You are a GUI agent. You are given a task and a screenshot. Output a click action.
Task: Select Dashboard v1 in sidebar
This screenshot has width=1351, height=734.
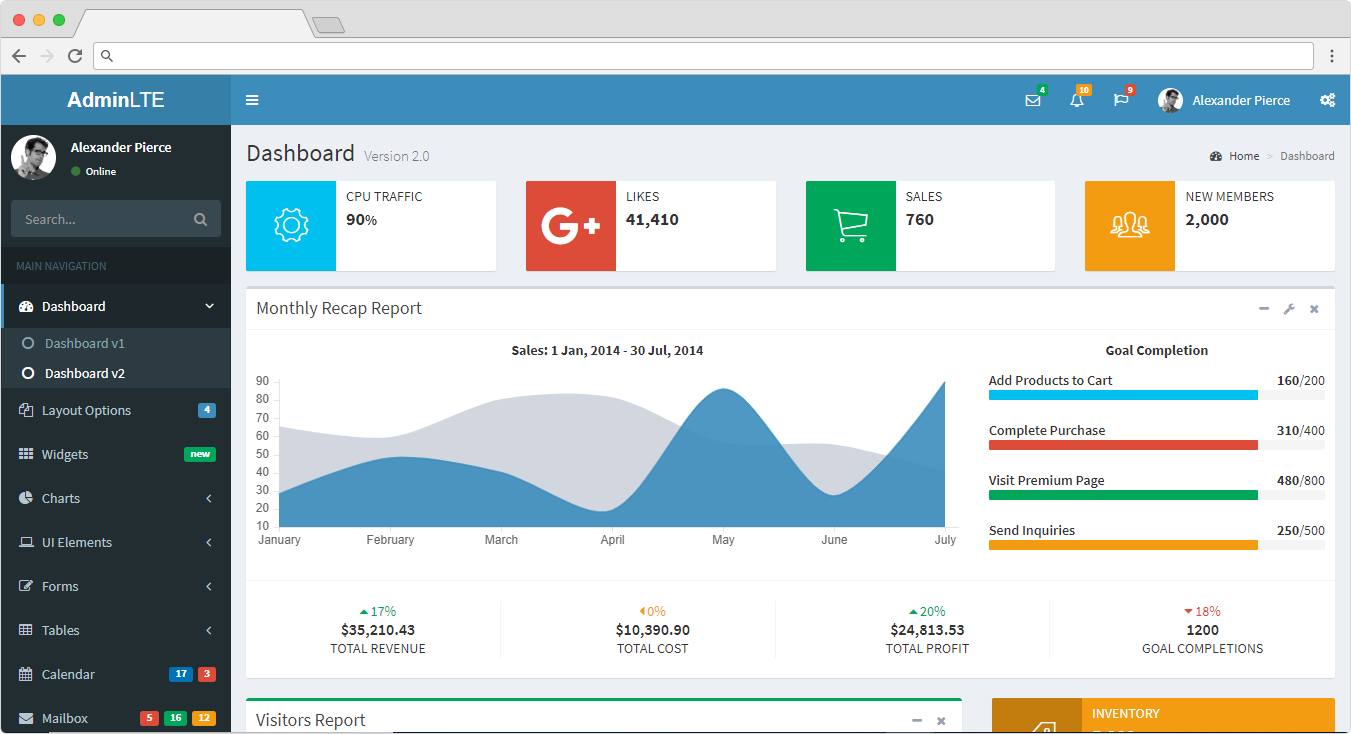[x=84, y=343]
